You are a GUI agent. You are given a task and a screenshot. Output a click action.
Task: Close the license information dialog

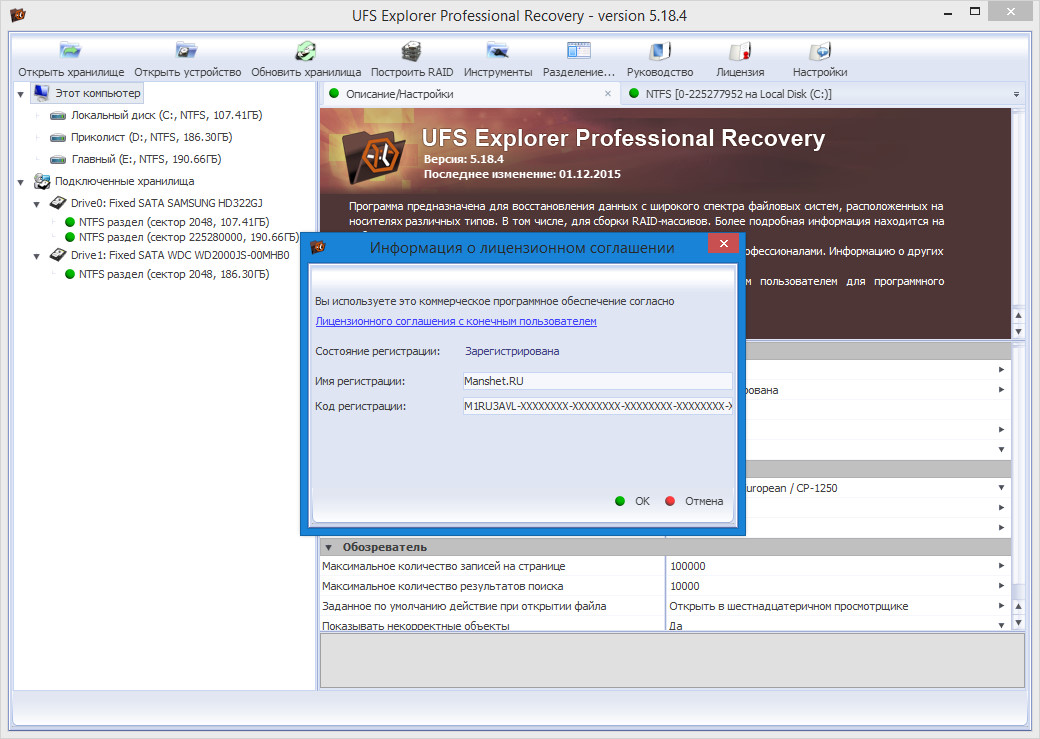[x=724, y=243]
